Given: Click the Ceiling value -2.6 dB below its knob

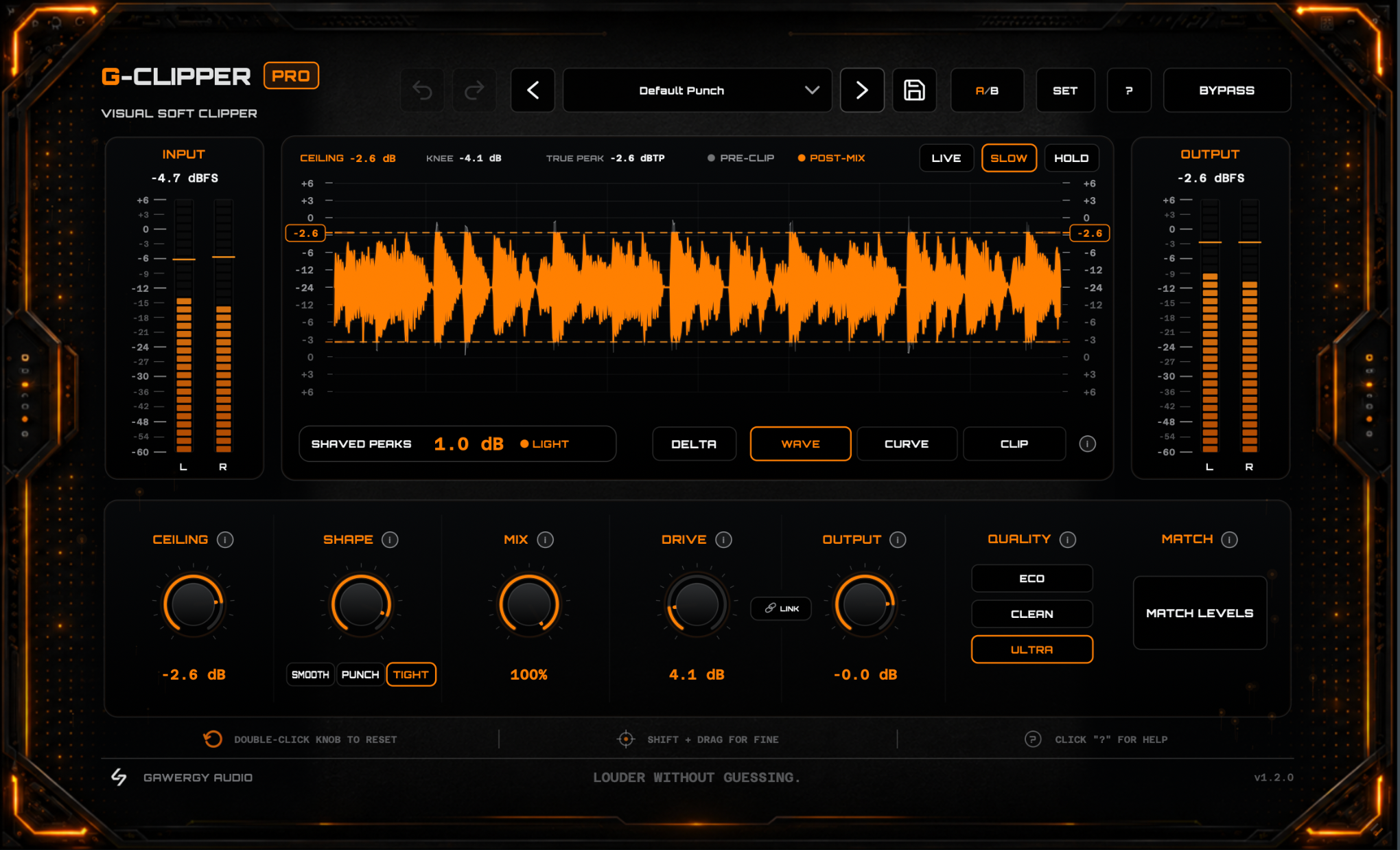Looking at the screenshot, I should [x=194, y=674].
